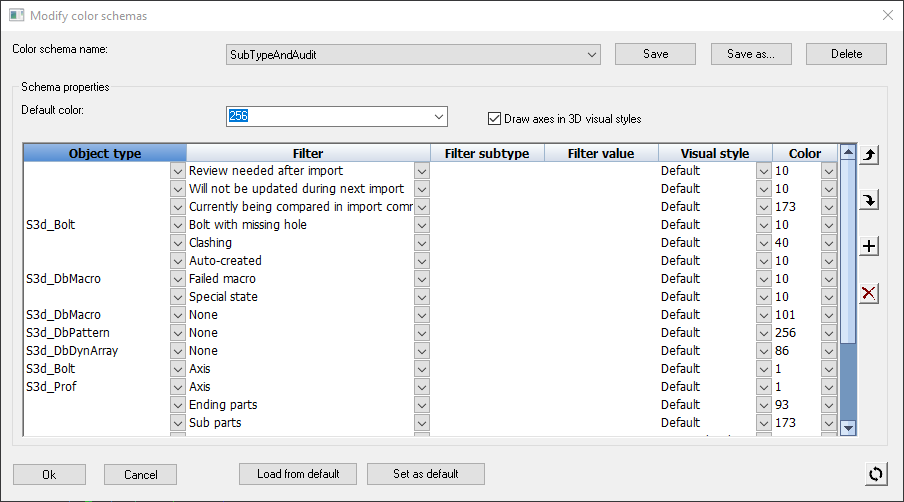
Task: Open color dropdown for the 101 value
Action: [x=829, y=315]
